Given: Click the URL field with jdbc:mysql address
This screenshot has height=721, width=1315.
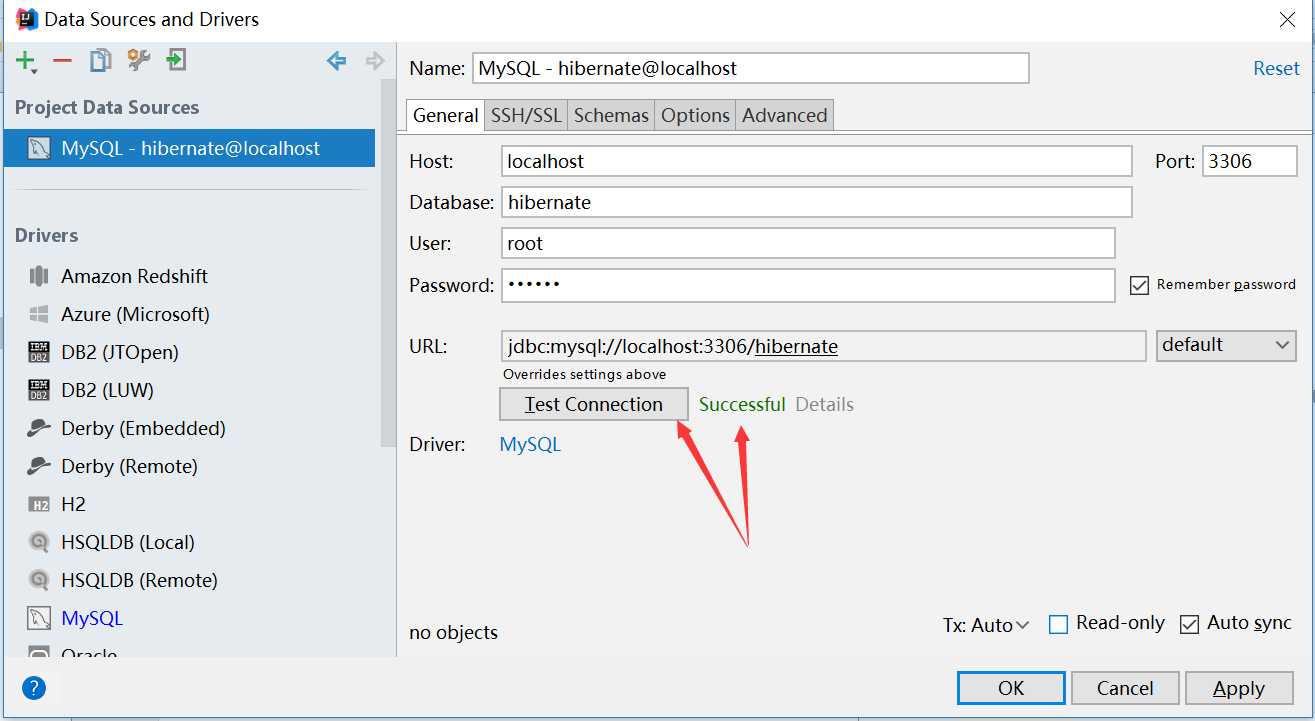Looking at the screenshot, I should 824,346.
